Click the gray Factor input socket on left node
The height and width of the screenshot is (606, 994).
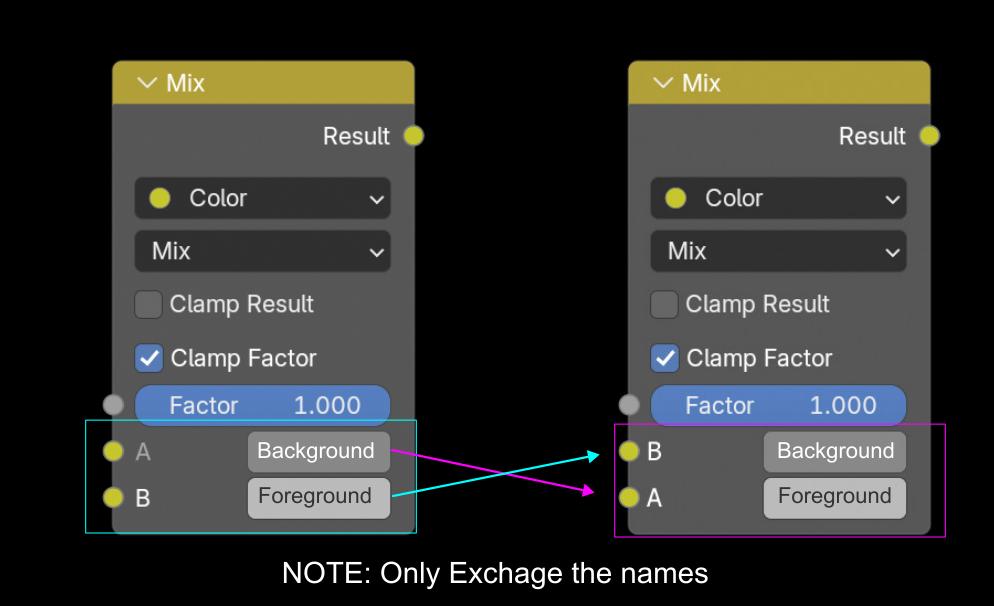[113, 404]
